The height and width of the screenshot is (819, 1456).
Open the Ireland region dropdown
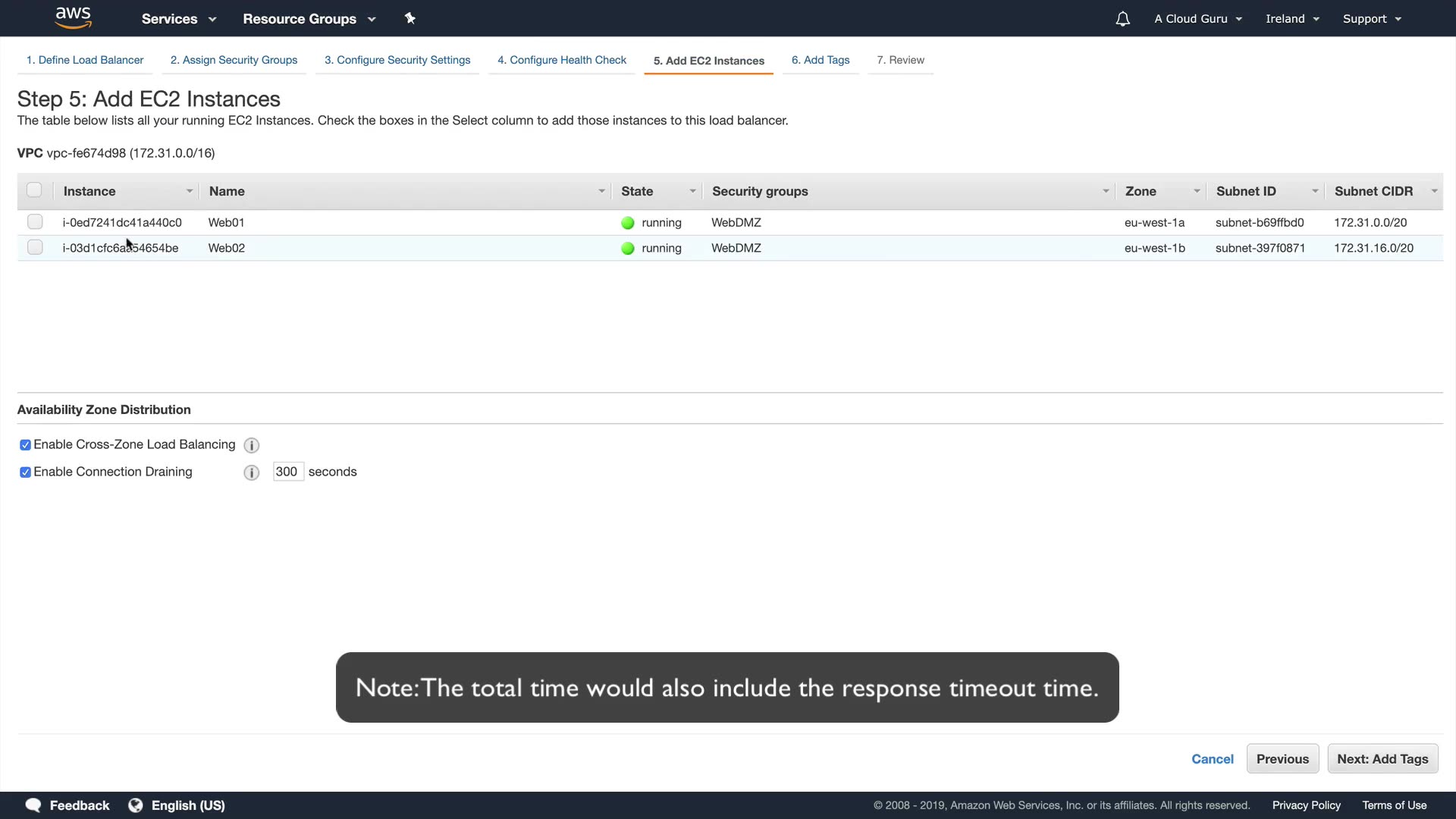click(1292, 19)
